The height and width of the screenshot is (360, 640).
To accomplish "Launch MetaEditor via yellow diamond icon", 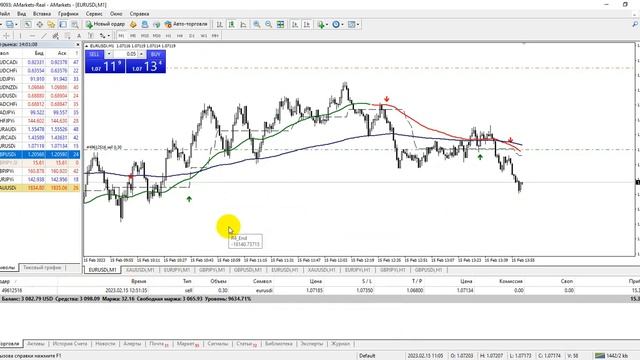I will point(133,24).
